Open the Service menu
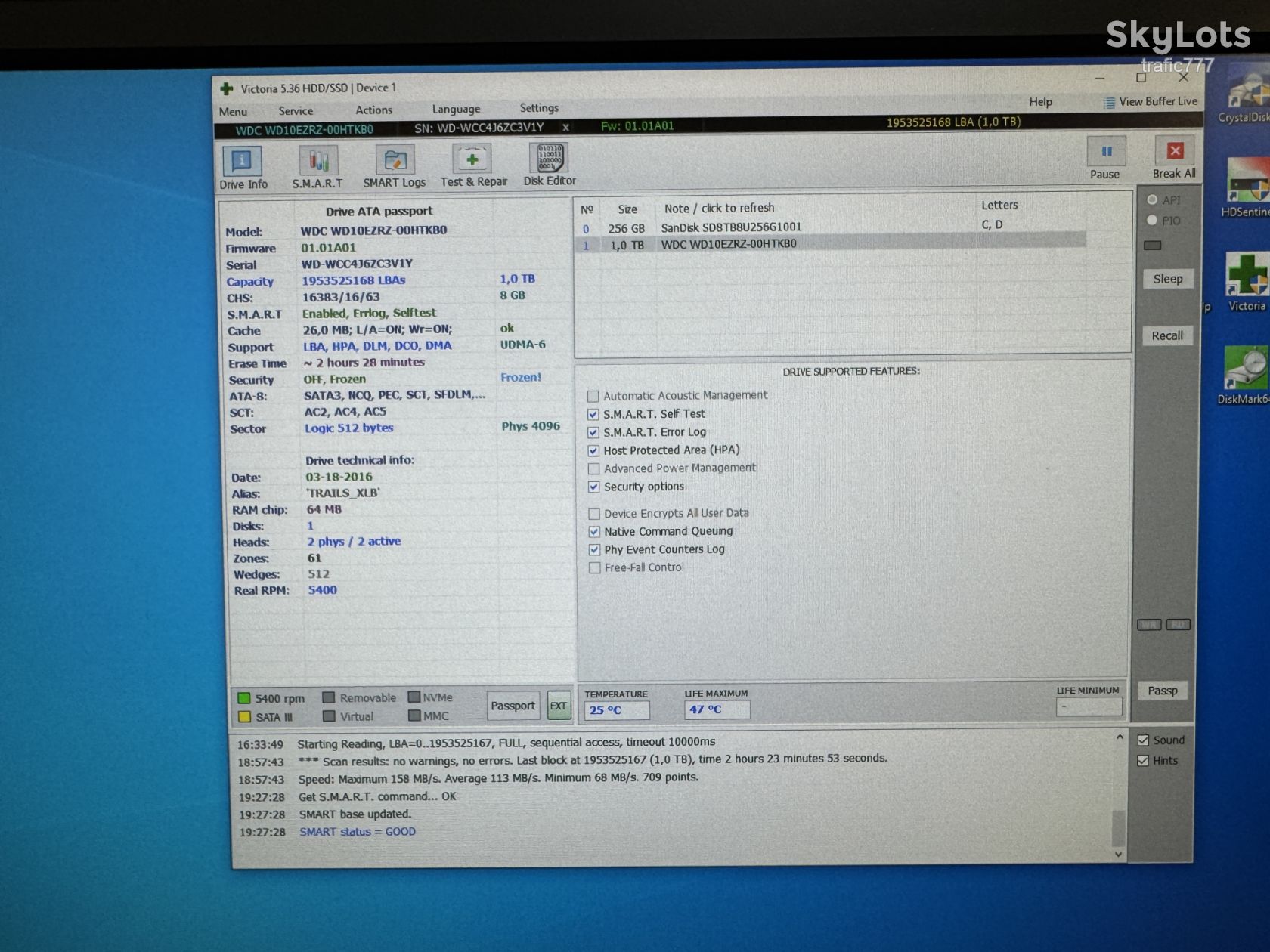The height and width of the screenshot is (952, 1270). 296,110
